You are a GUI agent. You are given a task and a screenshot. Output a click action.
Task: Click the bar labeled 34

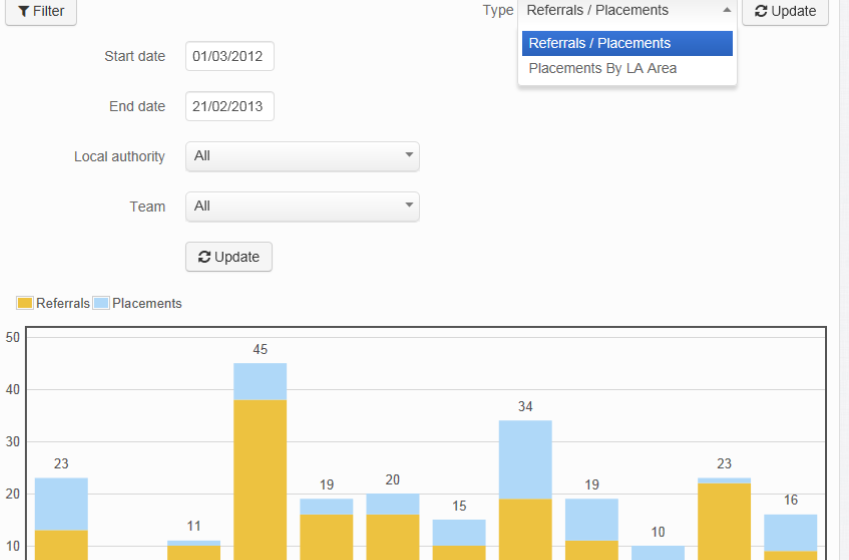tap(525, 490)
